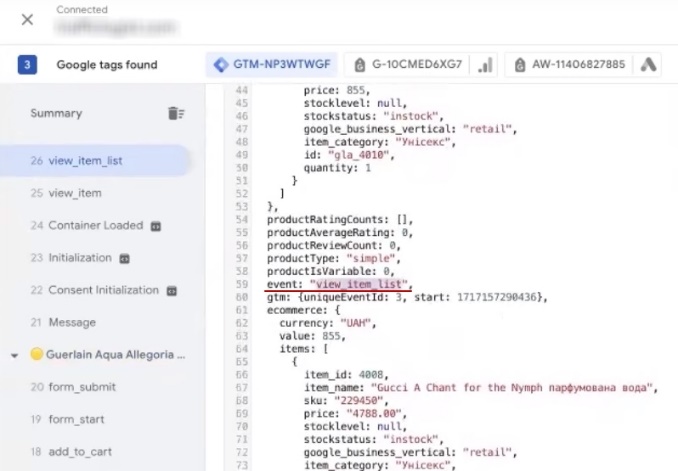Select the 21 Message event
The image size is (678, 471).
(x=63, y=323)
